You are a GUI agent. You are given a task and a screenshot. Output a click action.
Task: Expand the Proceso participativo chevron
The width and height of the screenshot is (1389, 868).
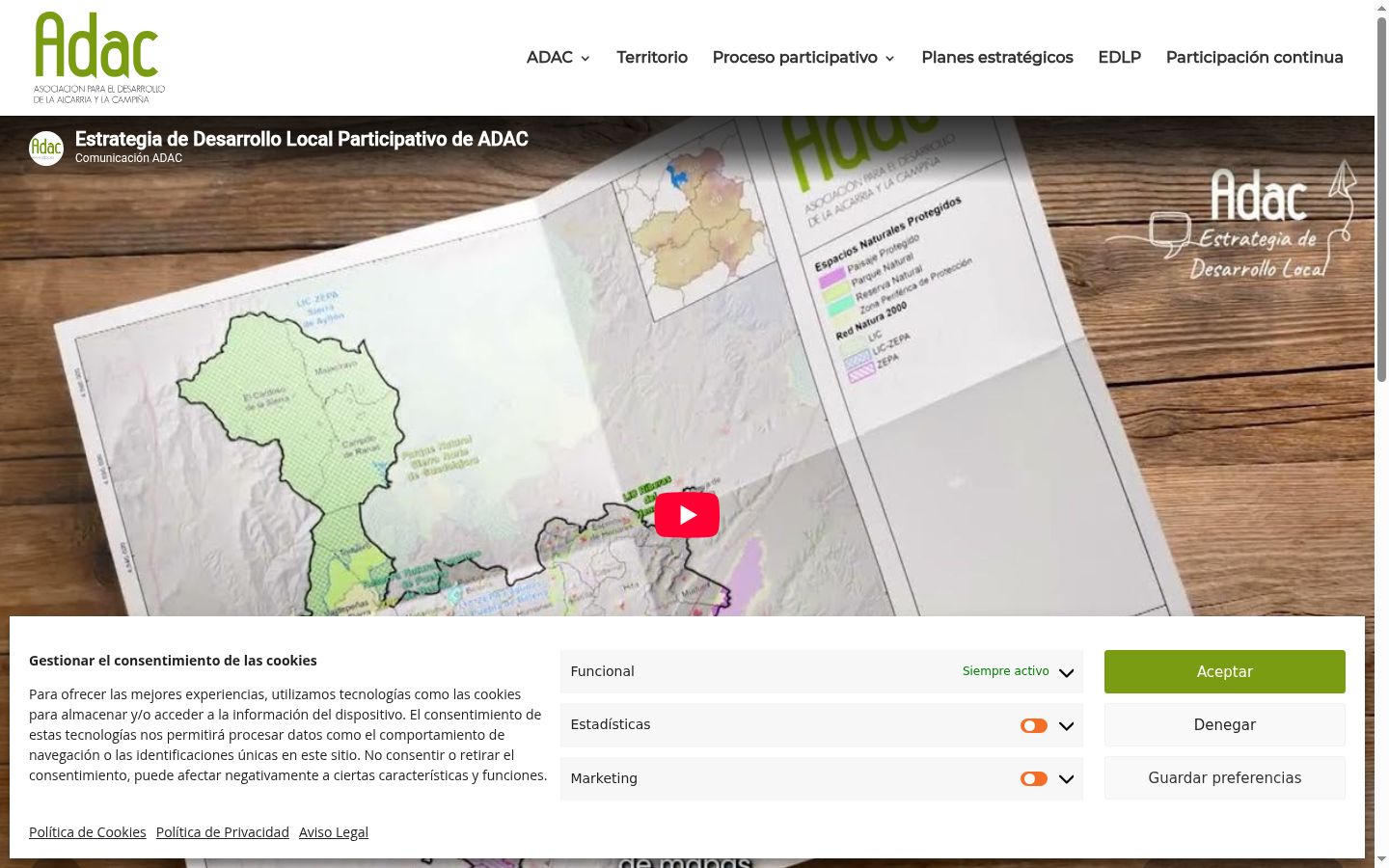[889, 59]
